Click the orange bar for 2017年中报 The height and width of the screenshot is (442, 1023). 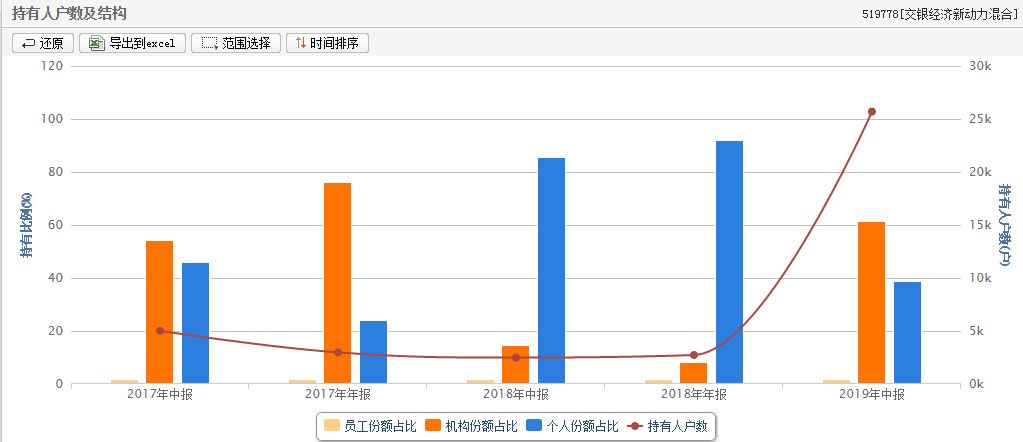point(160,311)
